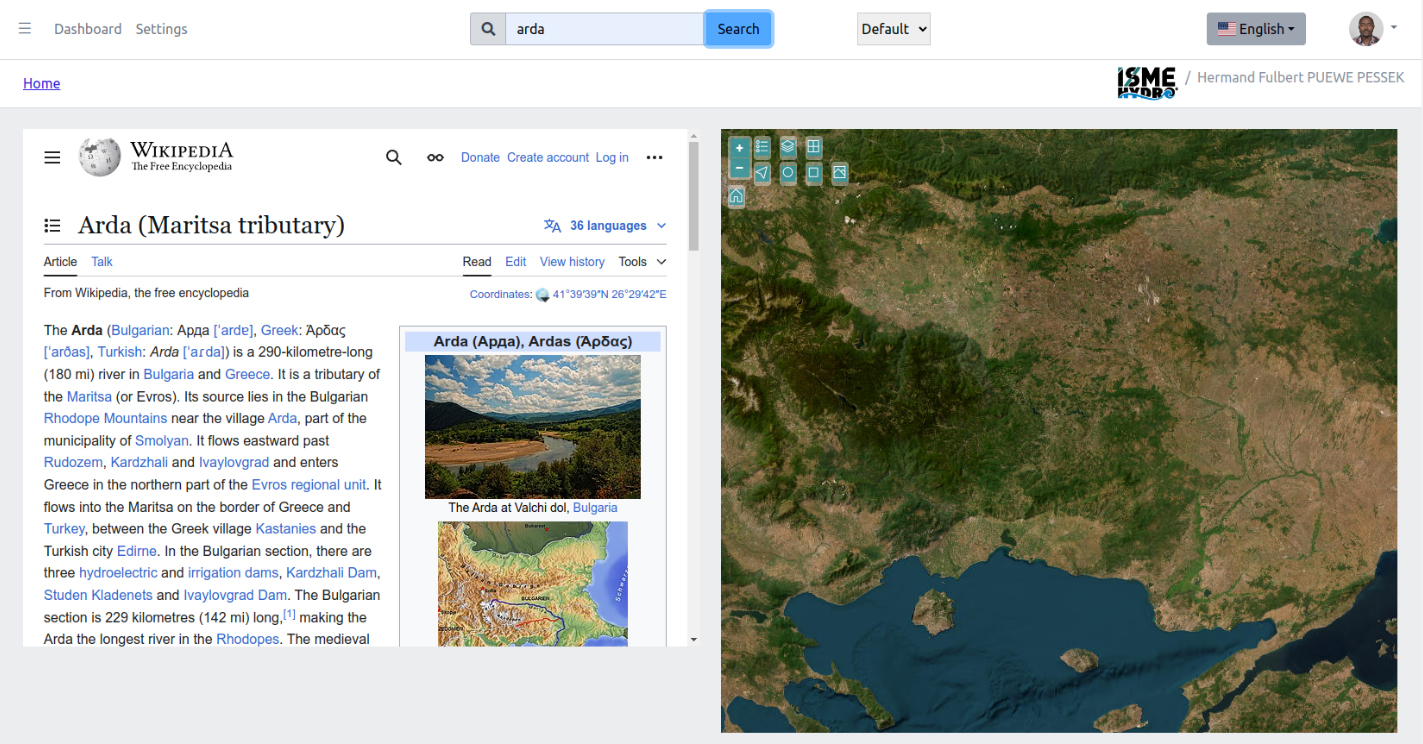1423x744 pixels.
Task: Open the irrigation dams link
Action: [x=233, y=573]
